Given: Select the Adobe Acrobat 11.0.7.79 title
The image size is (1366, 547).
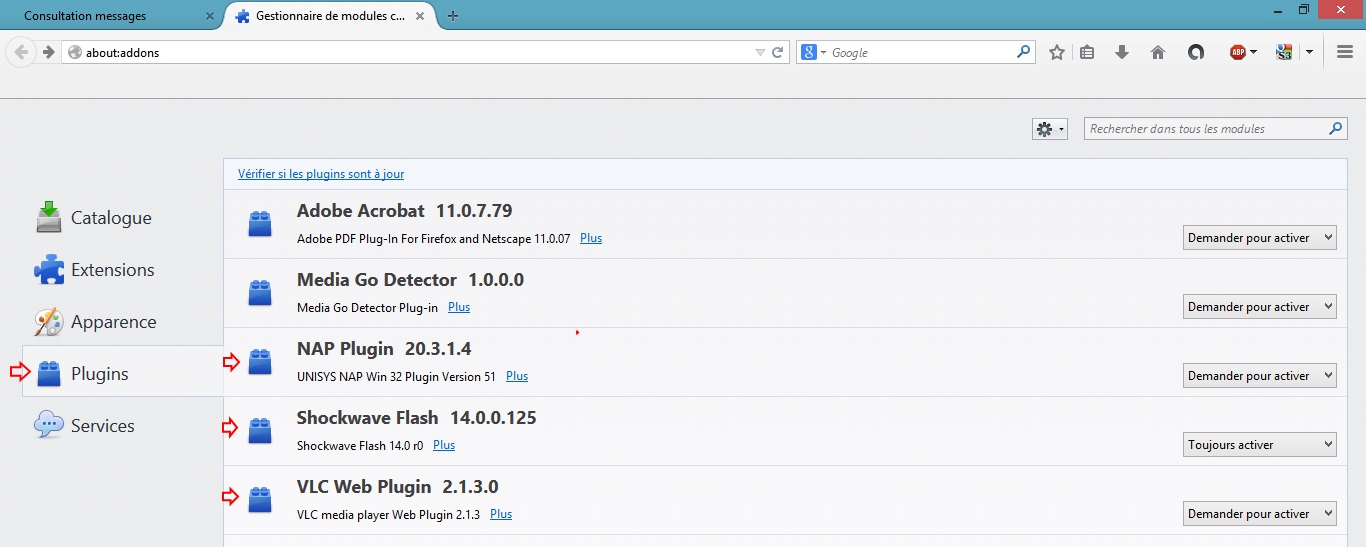Looking at the screenshot, I should [x=405, y=211].
